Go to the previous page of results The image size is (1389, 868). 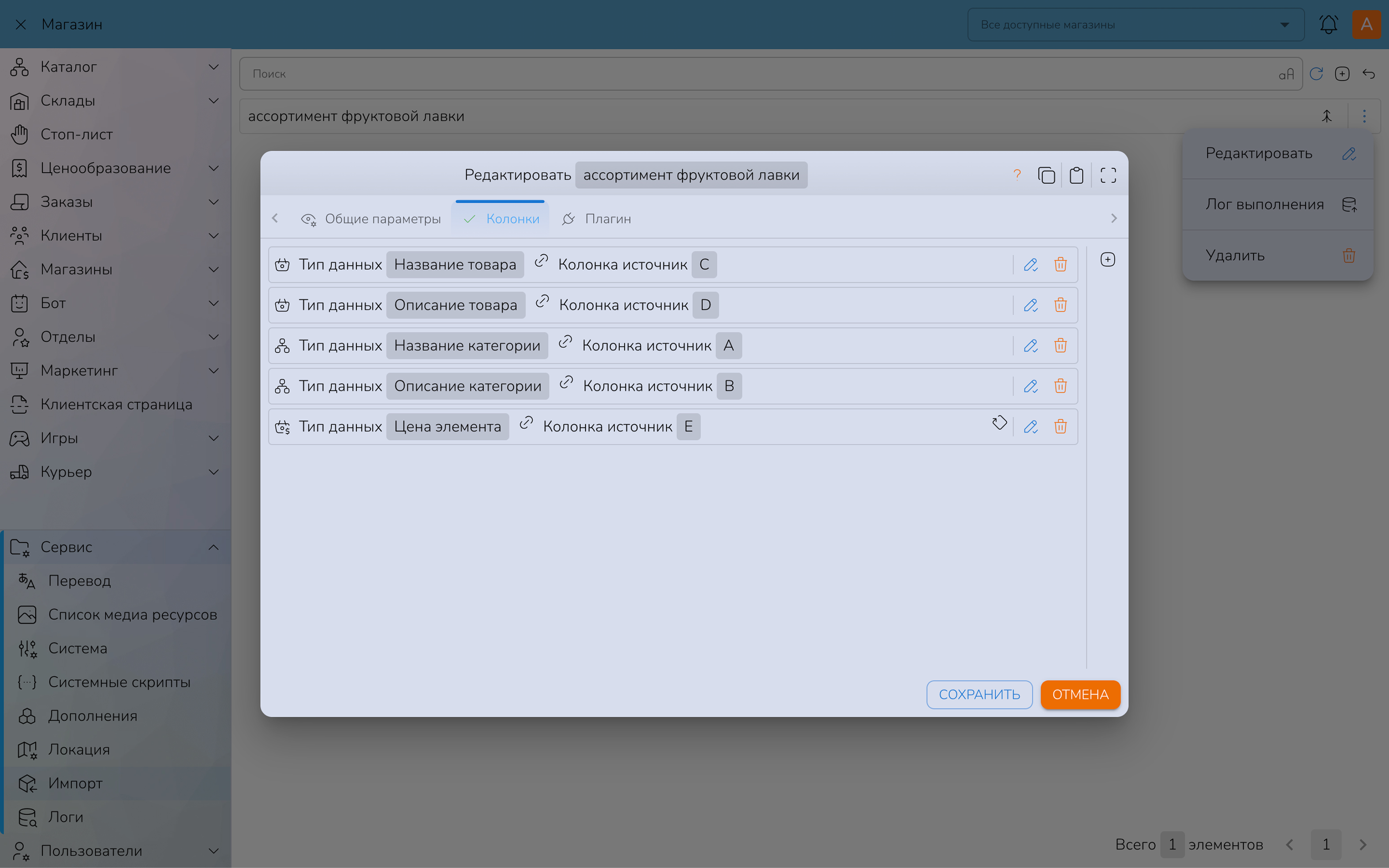point(1290,845)
